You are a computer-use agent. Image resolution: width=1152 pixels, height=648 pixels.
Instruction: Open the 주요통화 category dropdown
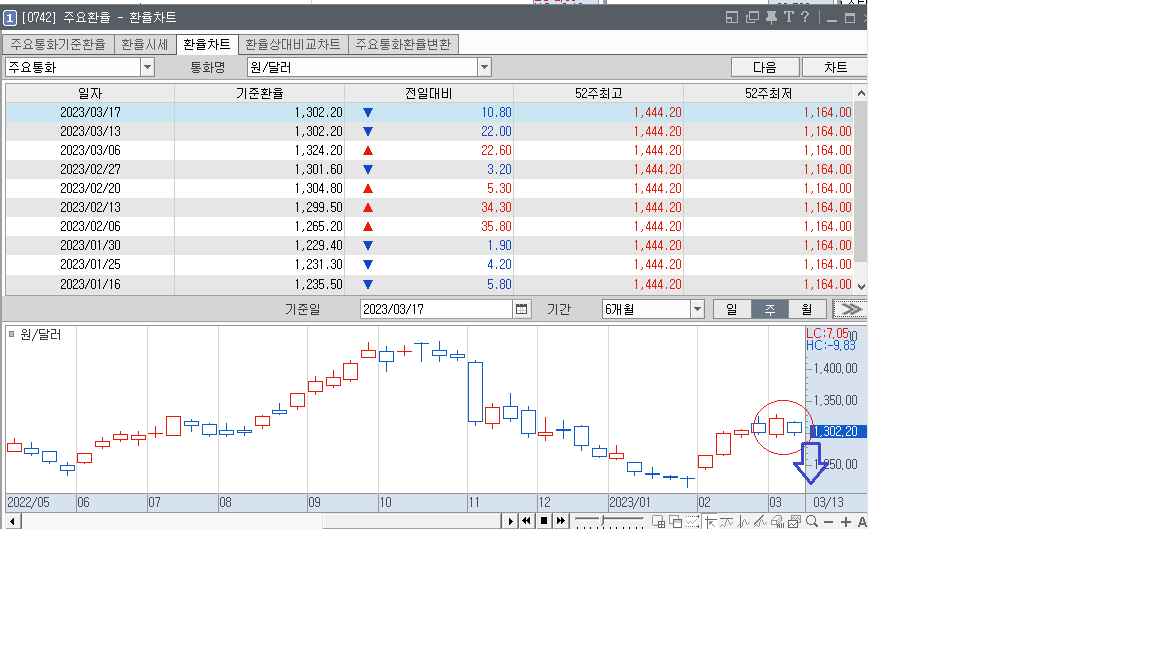tap(147, 67)
